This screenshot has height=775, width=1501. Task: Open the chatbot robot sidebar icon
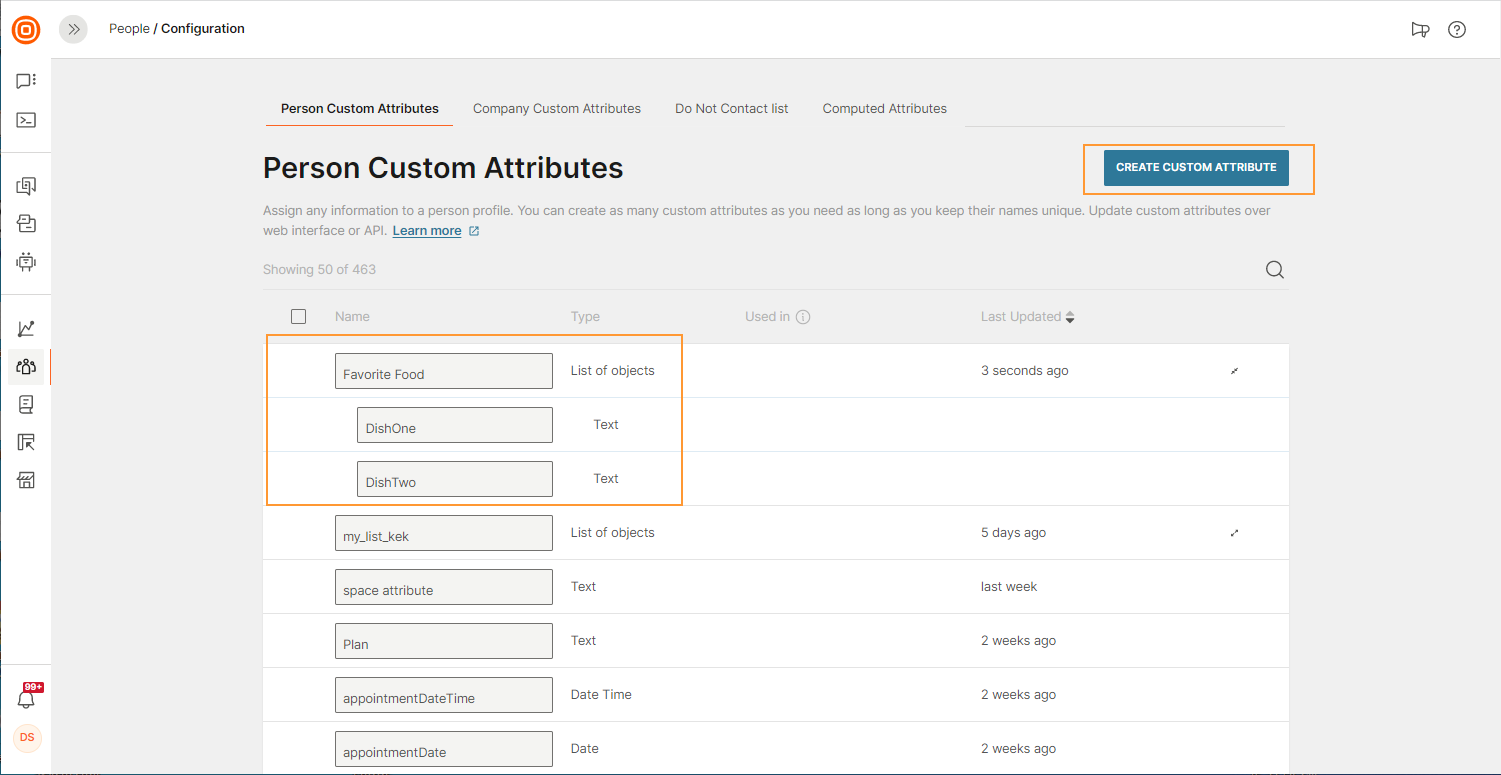26,262
